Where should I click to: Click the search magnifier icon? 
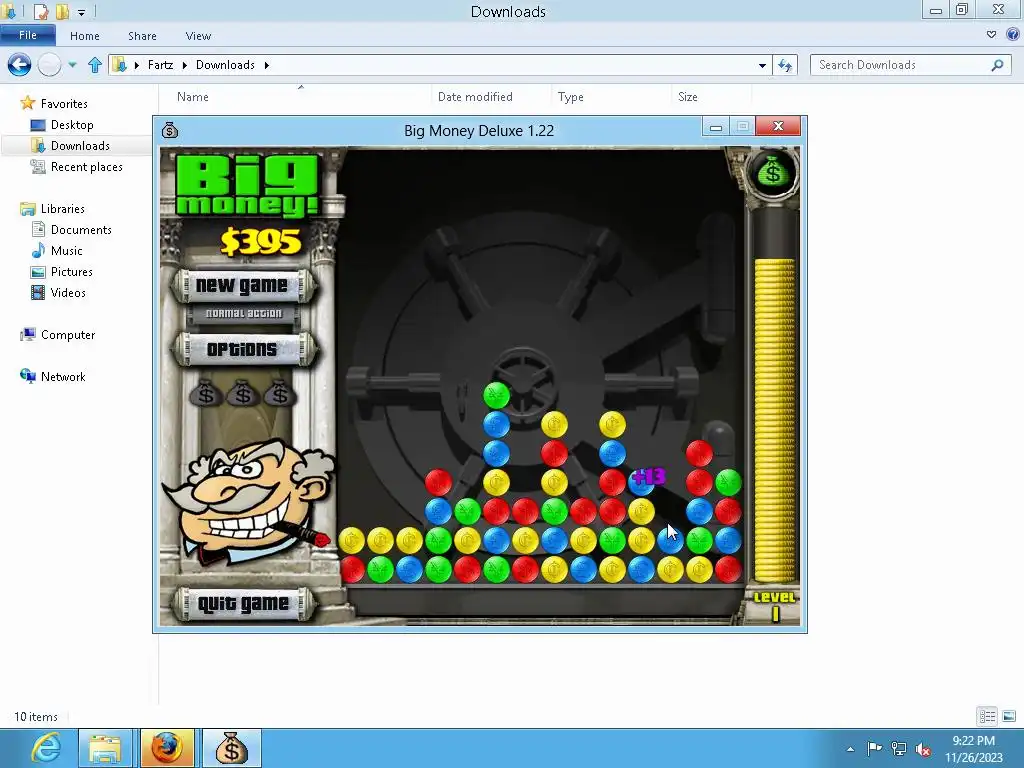pos(997,65)
